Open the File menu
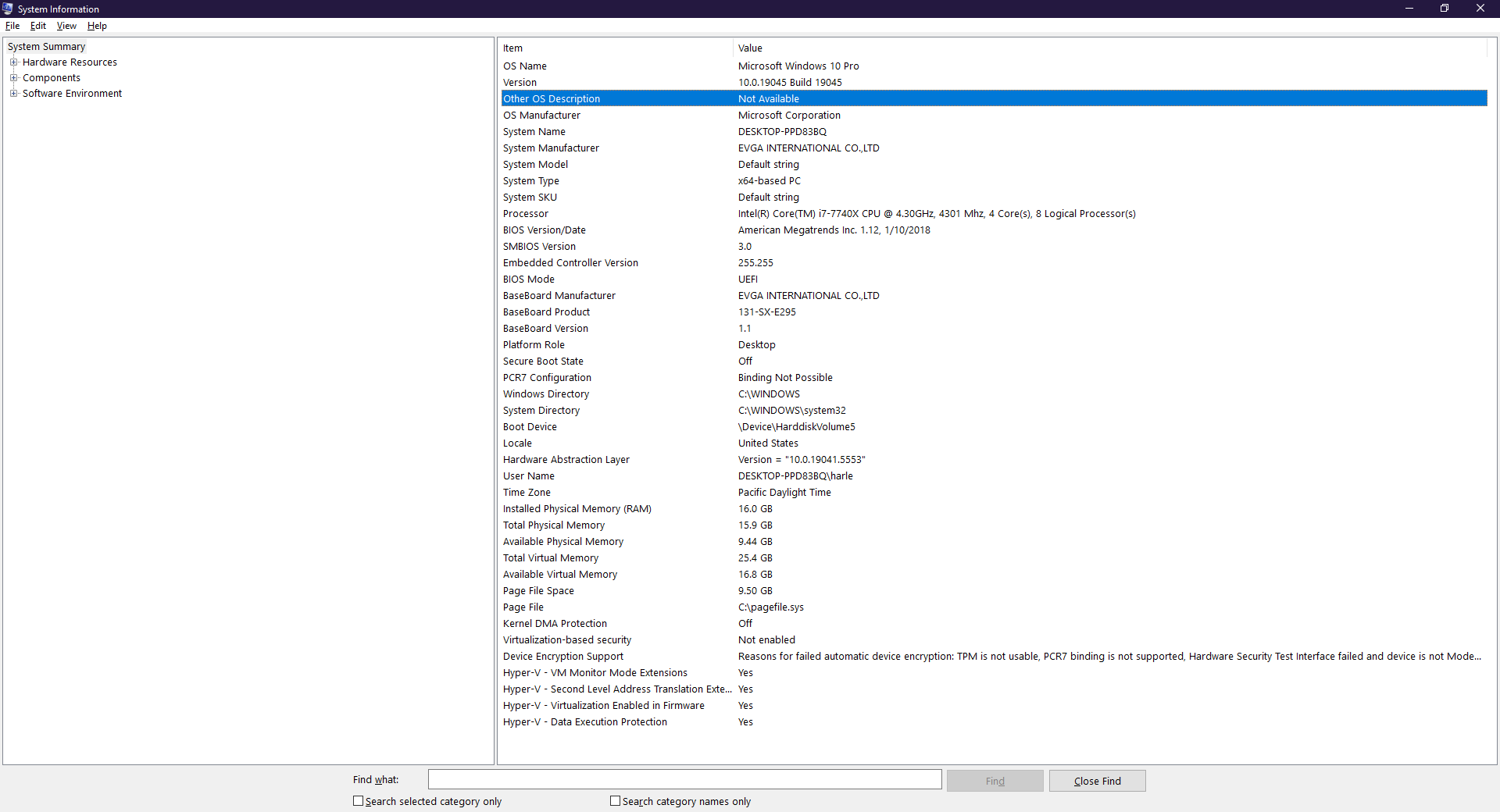 click(12, 26)
